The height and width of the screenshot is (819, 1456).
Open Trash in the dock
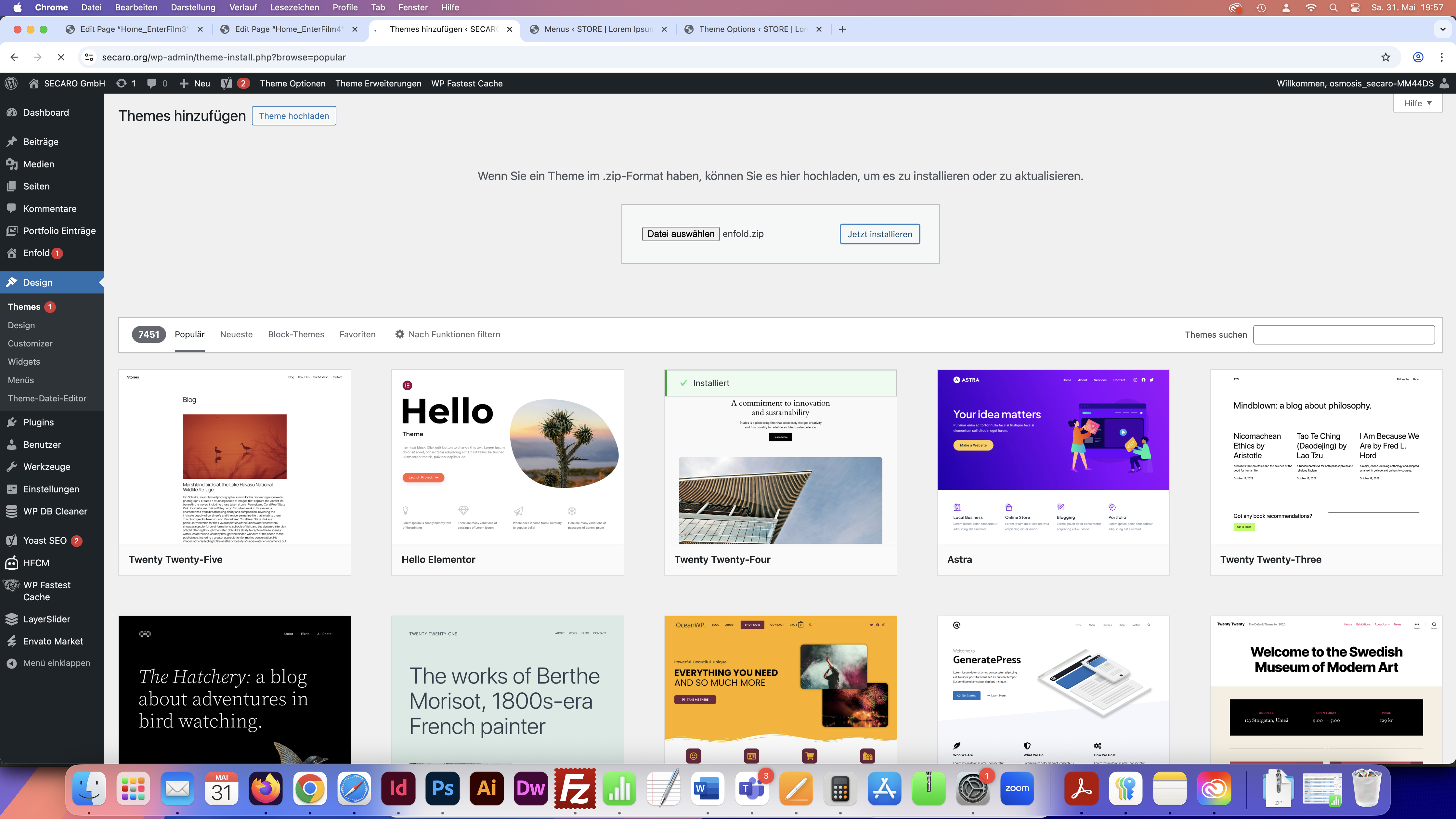(x=1367, y=788)
